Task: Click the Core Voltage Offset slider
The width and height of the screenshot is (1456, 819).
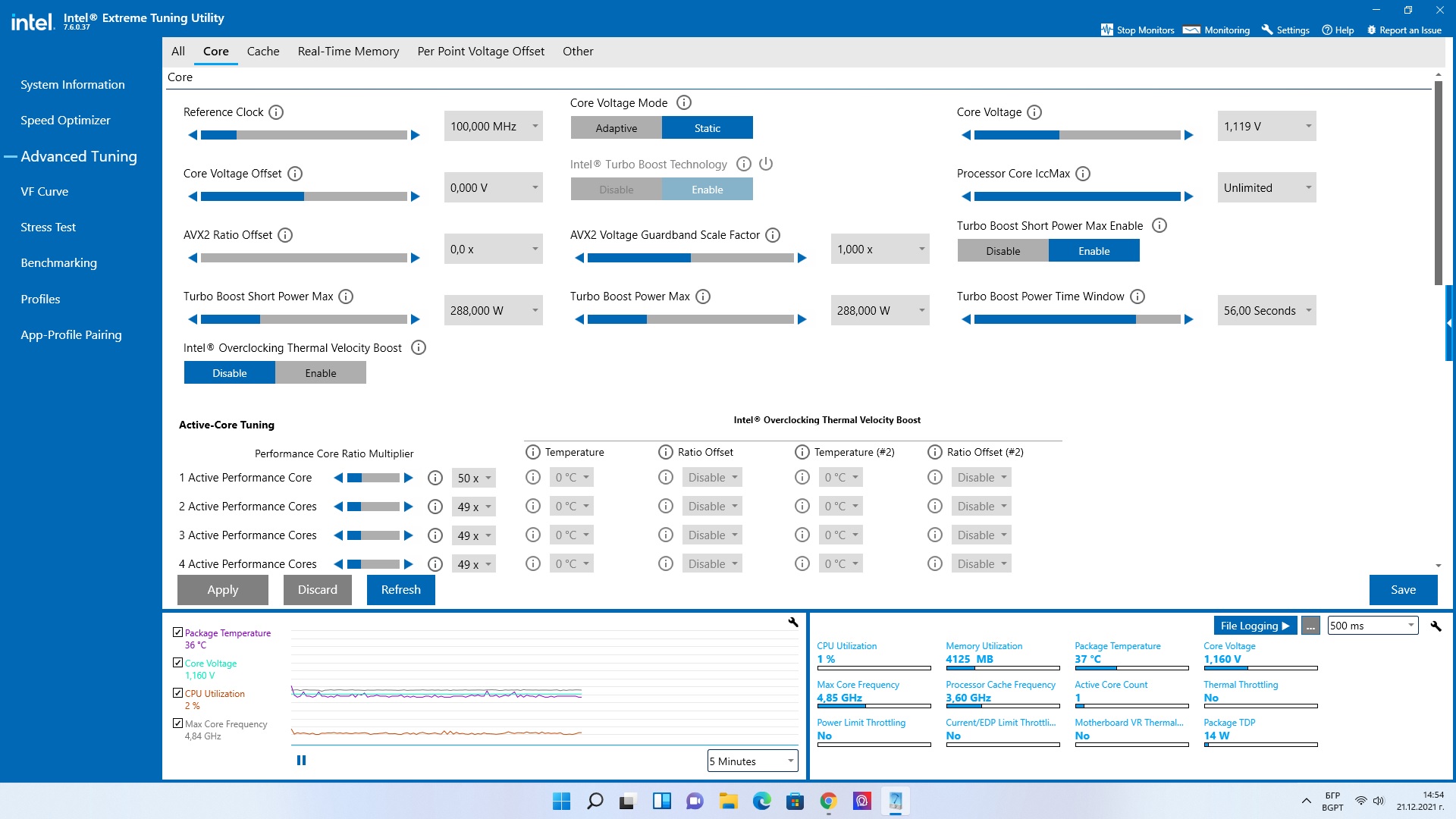Action: [x=303, y=196]
